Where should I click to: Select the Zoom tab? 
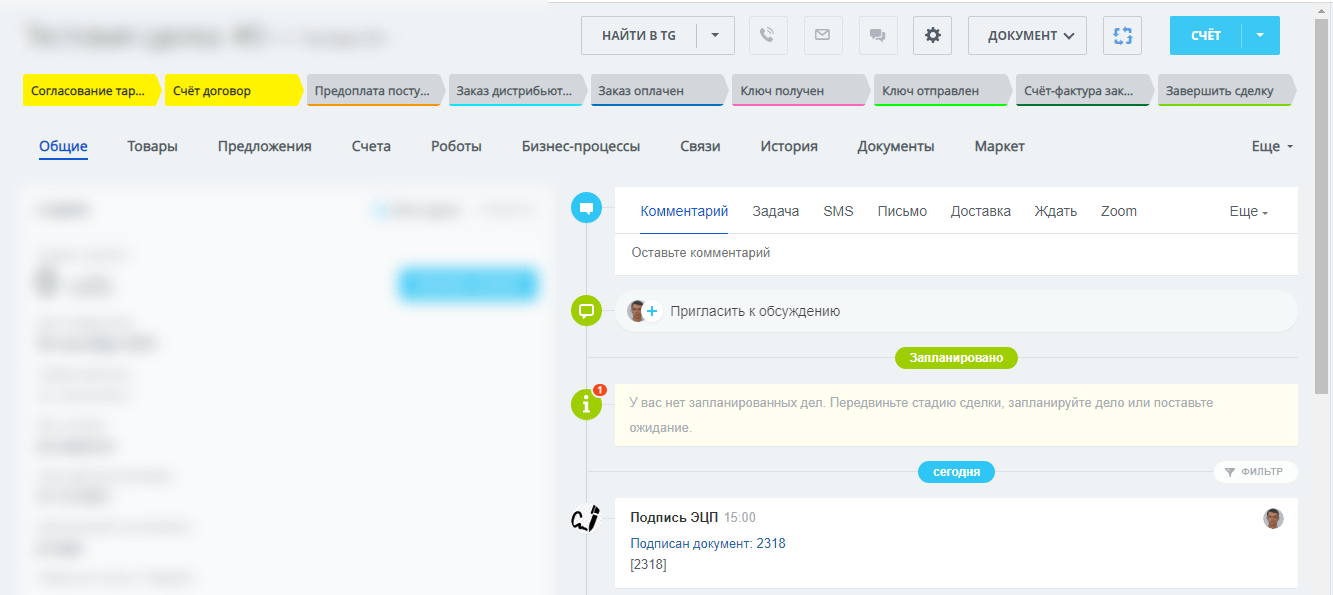pos(1119,211)
